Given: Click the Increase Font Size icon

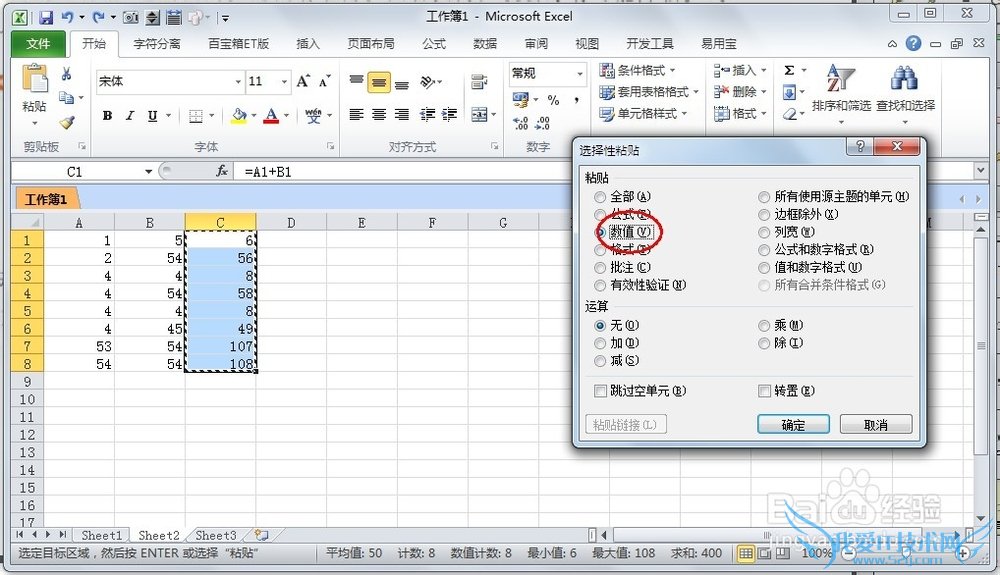Looking at the screenshot, I should [x=303, y=81].
